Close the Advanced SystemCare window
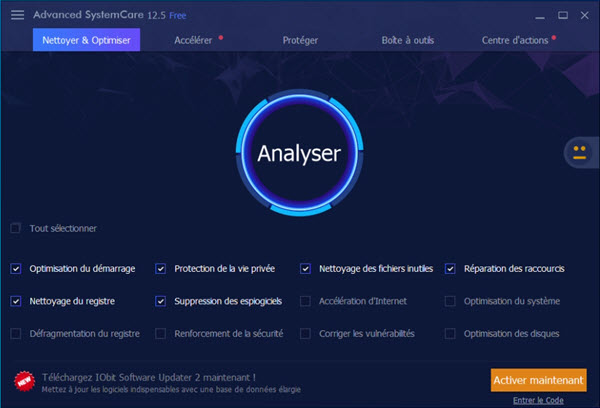 [584, 15]
